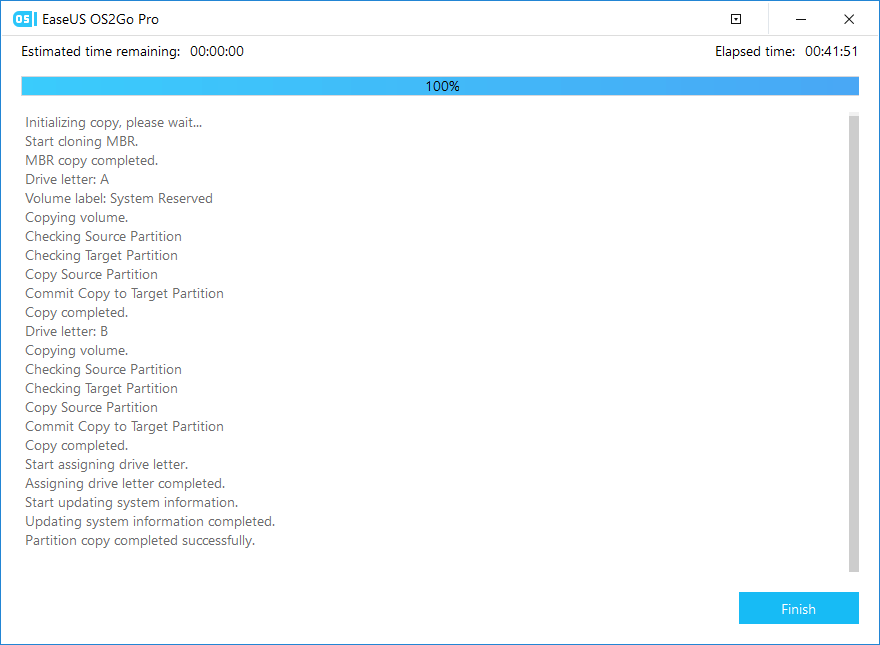
Task: Click the Commit Copy to Target Partition line
Action: tap(124, 293)
